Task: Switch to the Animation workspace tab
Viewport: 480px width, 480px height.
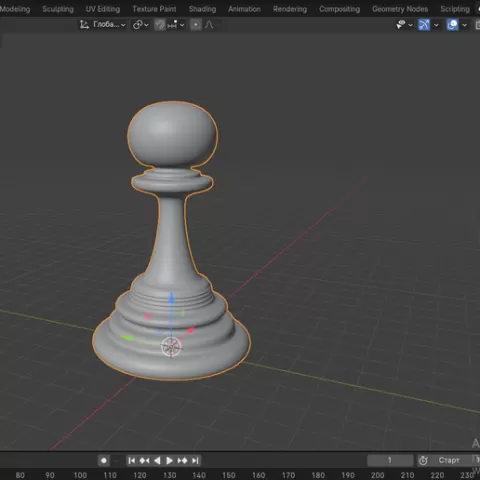Action: pyautogui.click(x=244, y=9)
